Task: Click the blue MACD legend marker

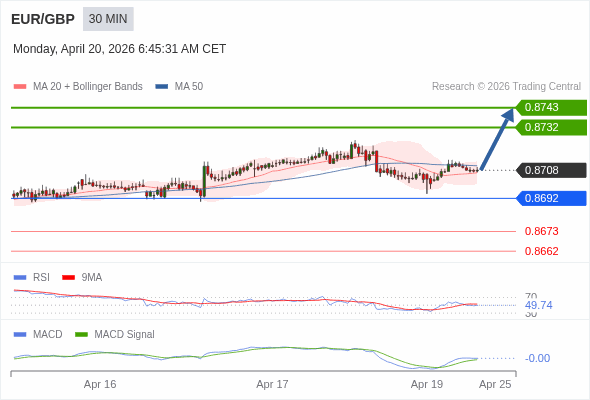Action: pyautogui.click(x=20, y=335)
